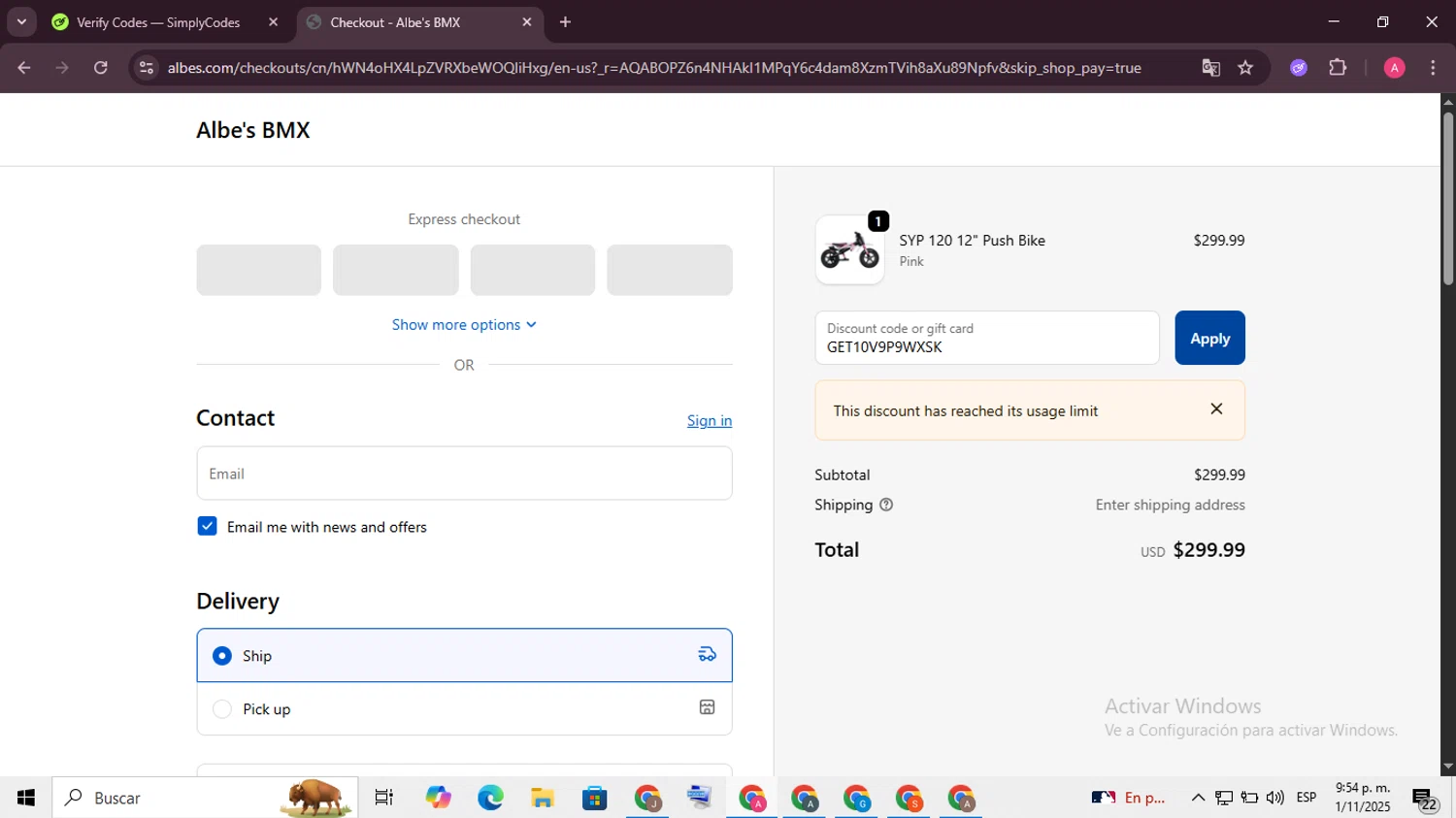The image size is (1456, 818).
Task: Expand Show more options for express checkout
Action: point(464,325)
